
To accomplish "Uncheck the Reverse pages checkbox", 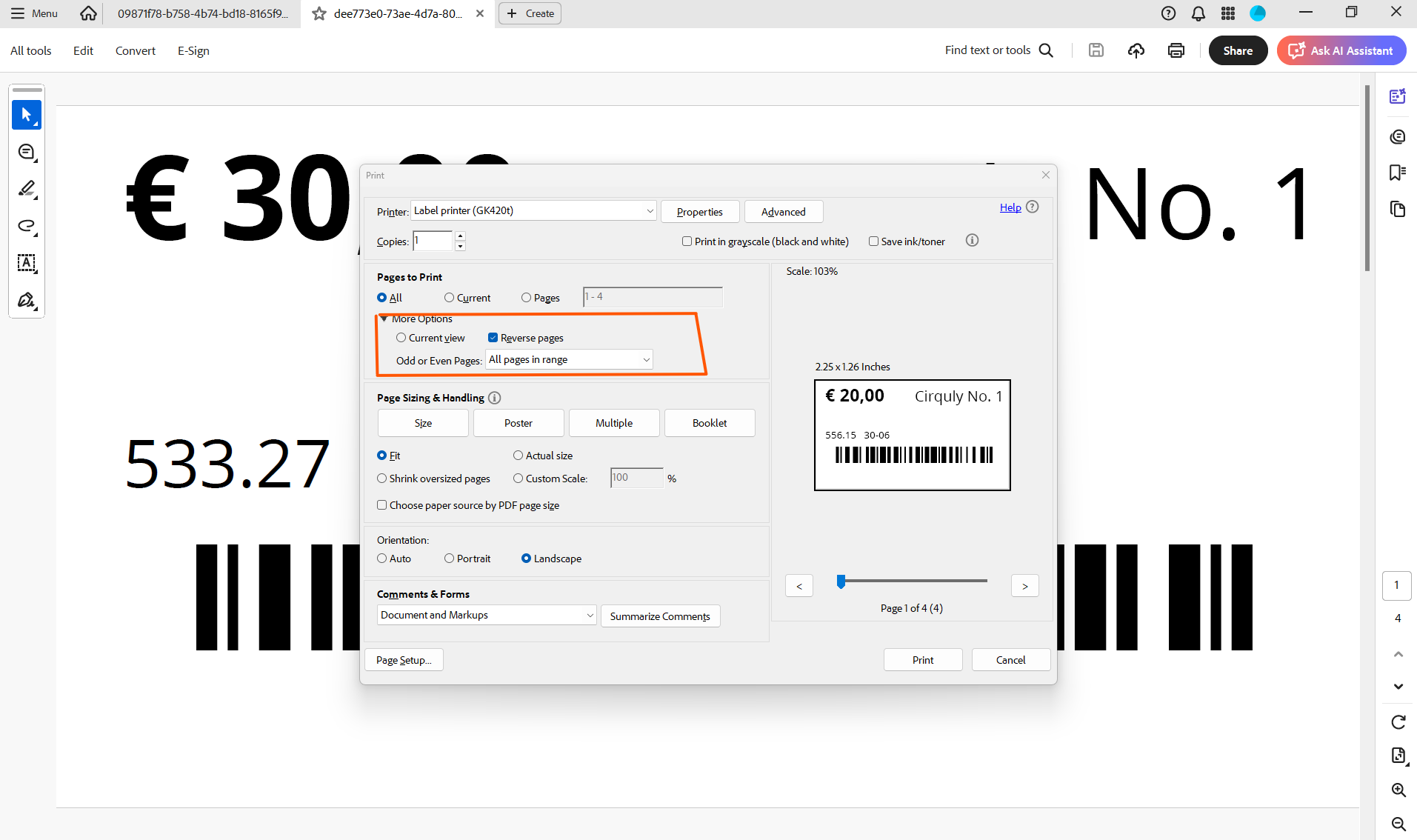I will [493, 338].
